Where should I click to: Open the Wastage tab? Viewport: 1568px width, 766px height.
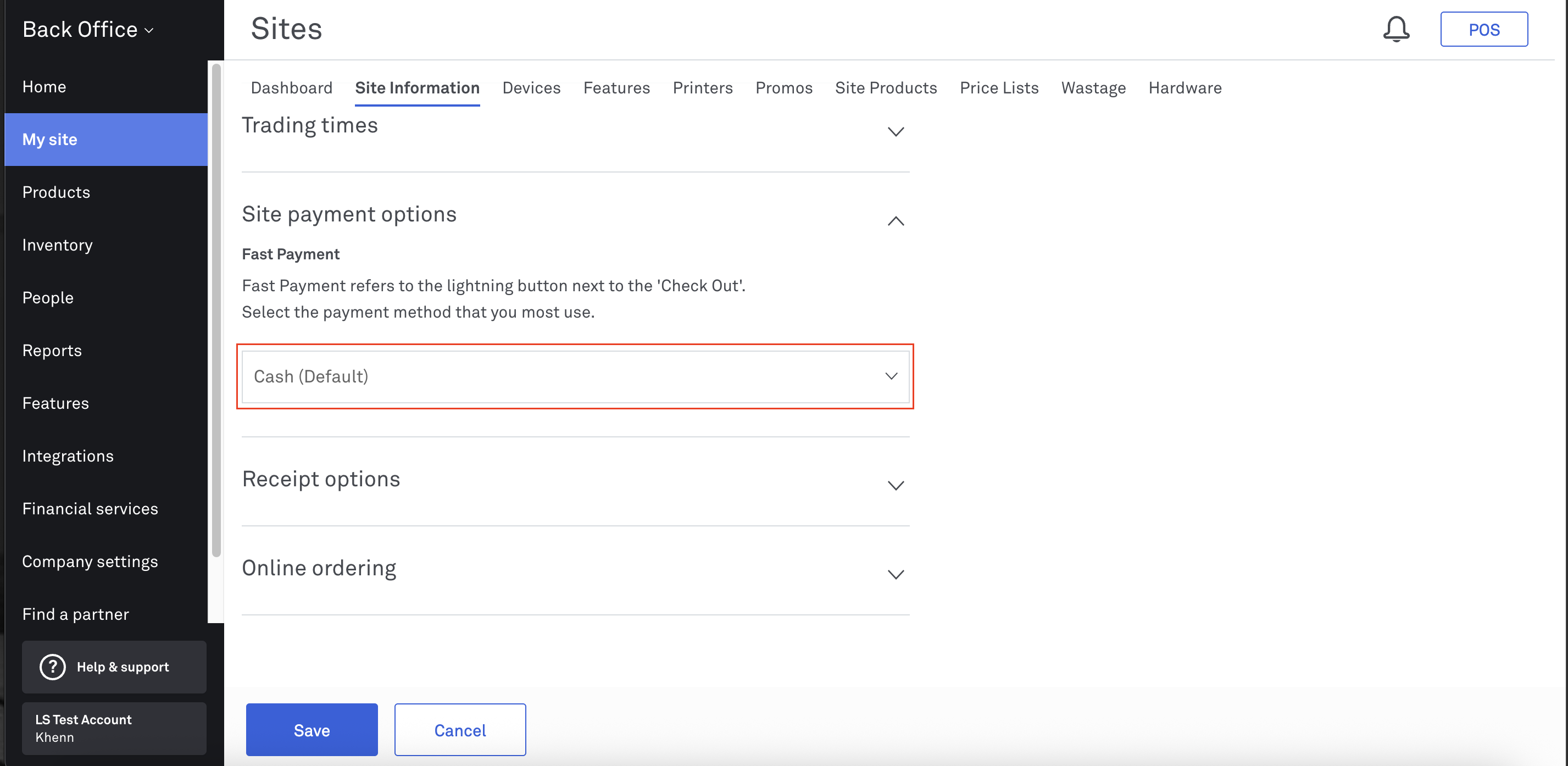(1093, 88)
